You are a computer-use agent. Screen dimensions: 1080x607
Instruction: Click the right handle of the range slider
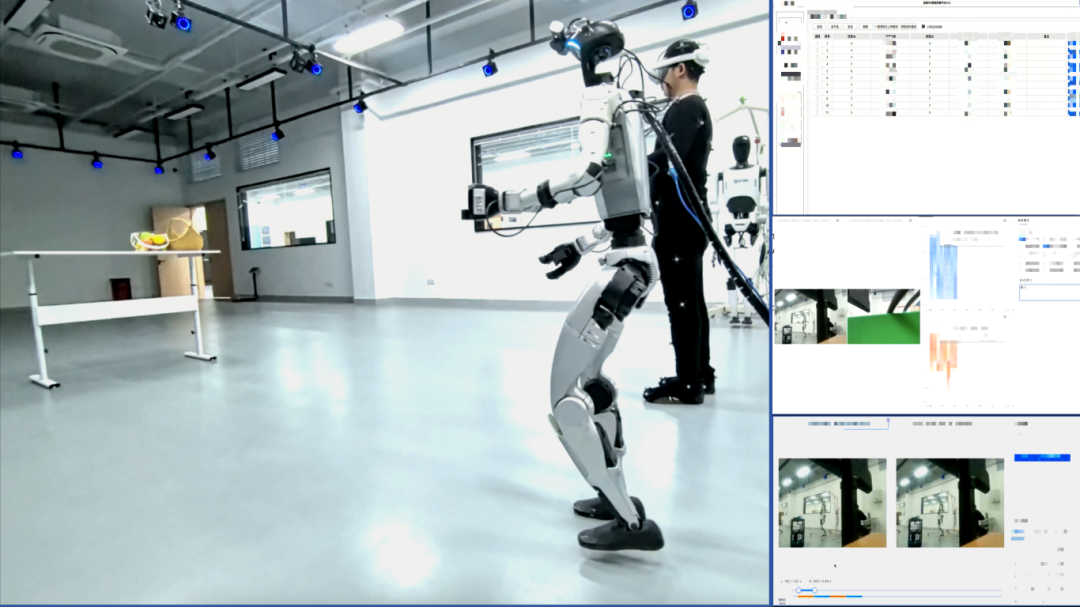815,591
